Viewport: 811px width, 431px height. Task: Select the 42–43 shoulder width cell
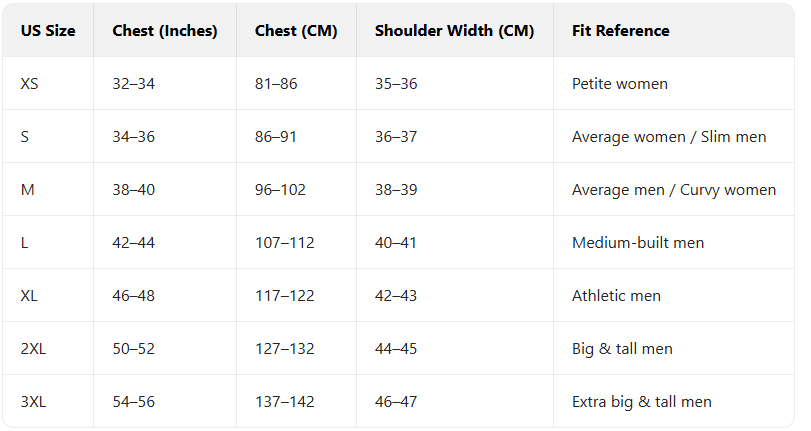(x=396, y=296)
